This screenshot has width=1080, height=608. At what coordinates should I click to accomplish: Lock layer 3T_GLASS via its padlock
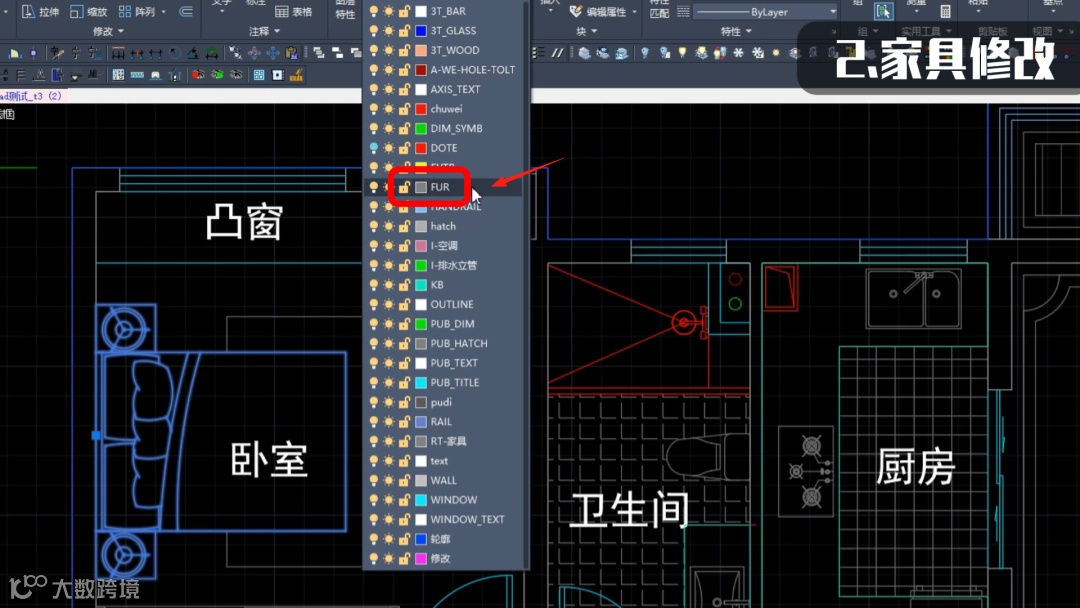404,30
